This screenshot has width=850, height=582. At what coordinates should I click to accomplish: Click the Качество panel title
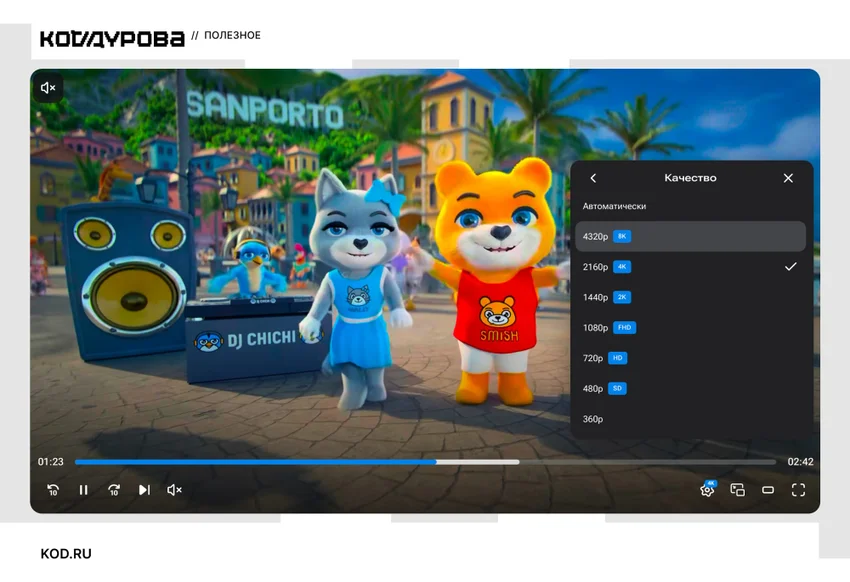pyautogui.click(x=690, y=178)
